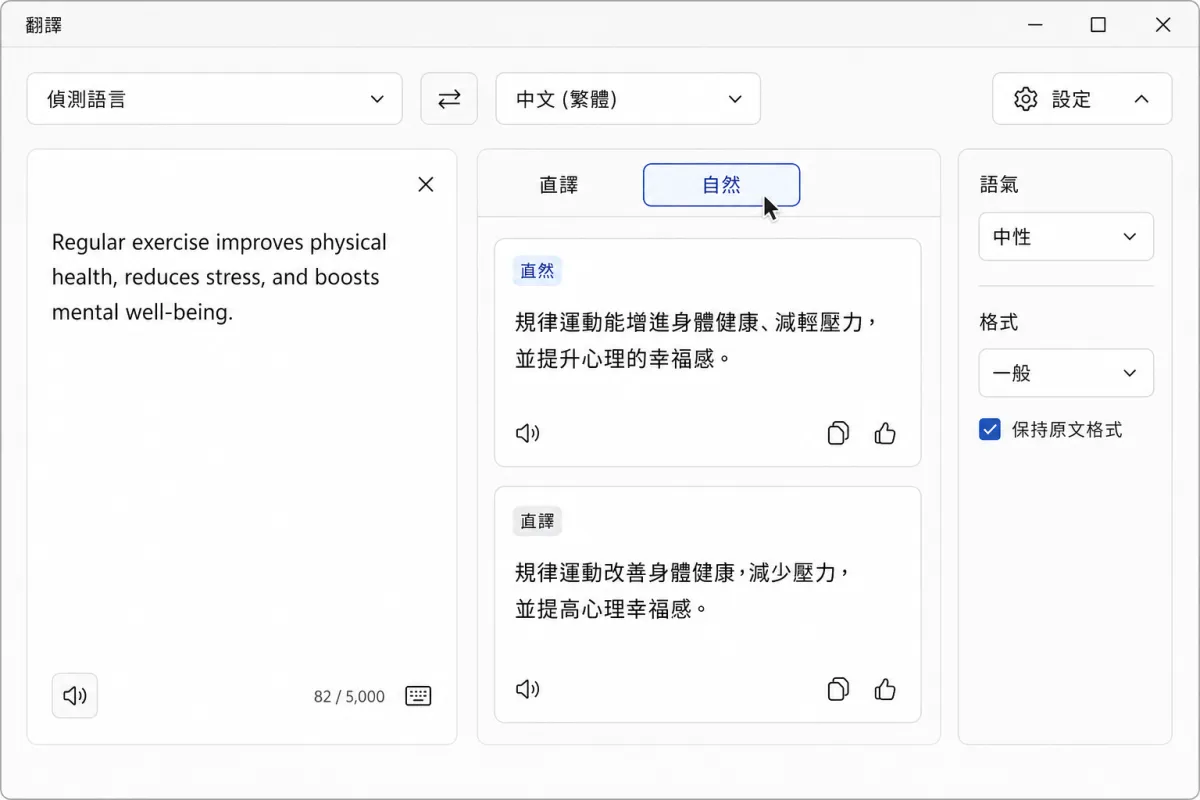1200x800 pixels.
Task: Like the first translation card
Action: click(x=885, y=433)
